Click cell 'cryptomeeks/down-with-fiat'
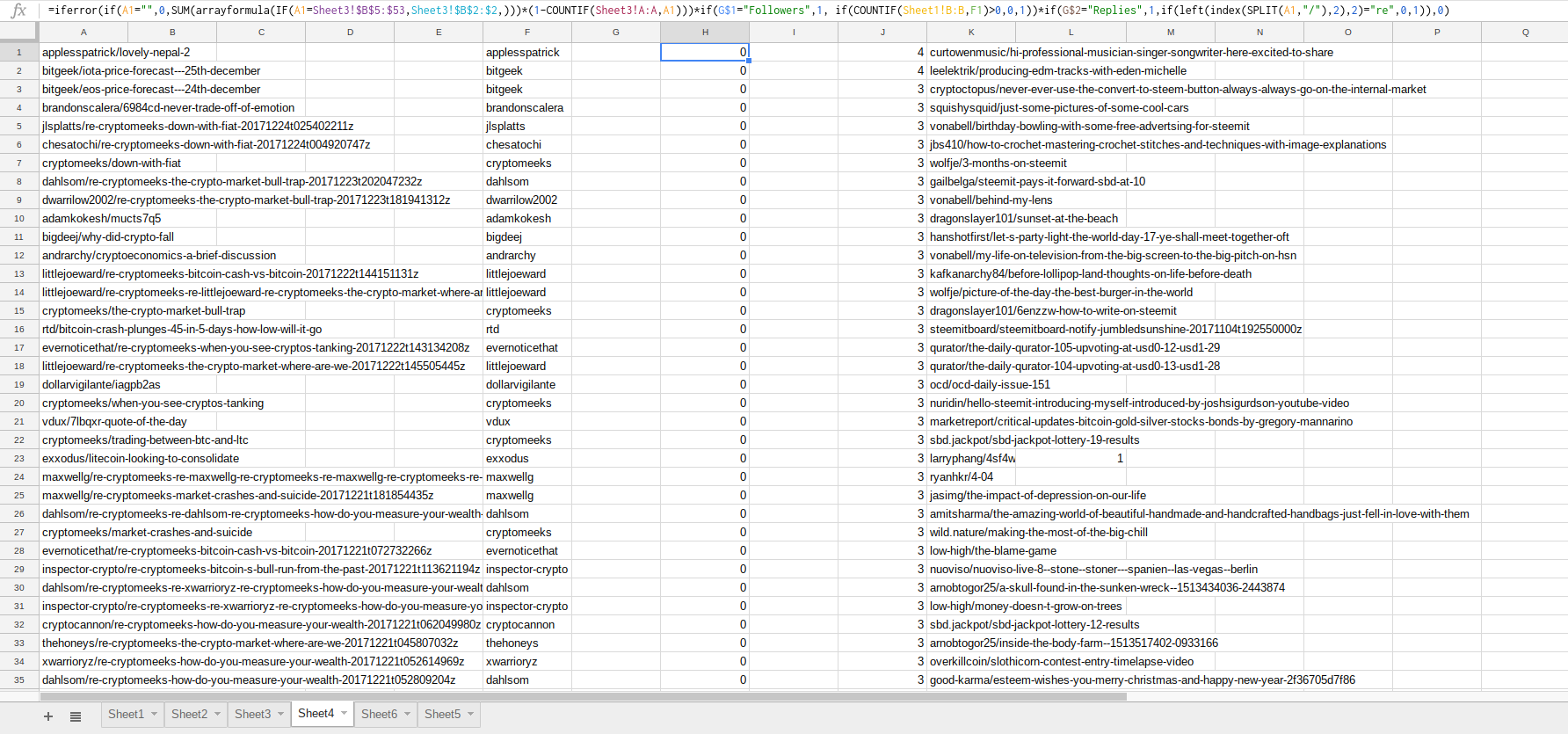Screen dimensions: 1568x734 pyautogui.click(x=112, y=163)
